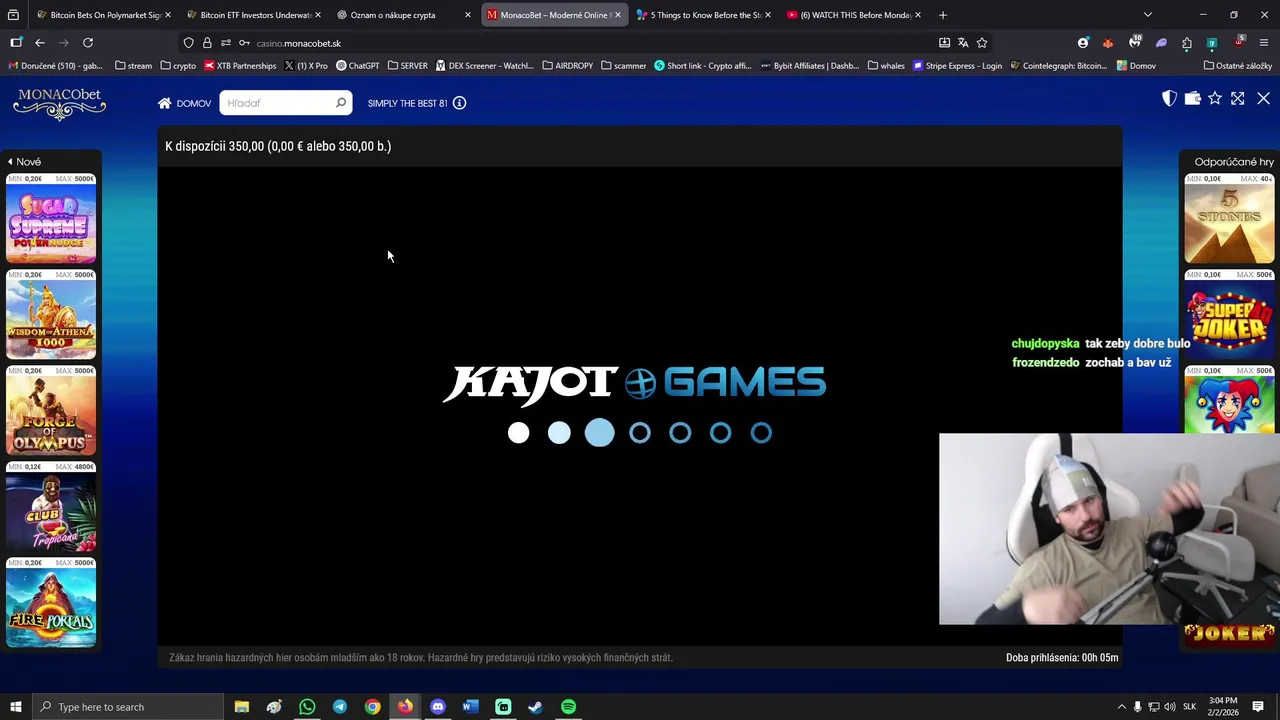Open Steam from taskbar

point(535,707)
